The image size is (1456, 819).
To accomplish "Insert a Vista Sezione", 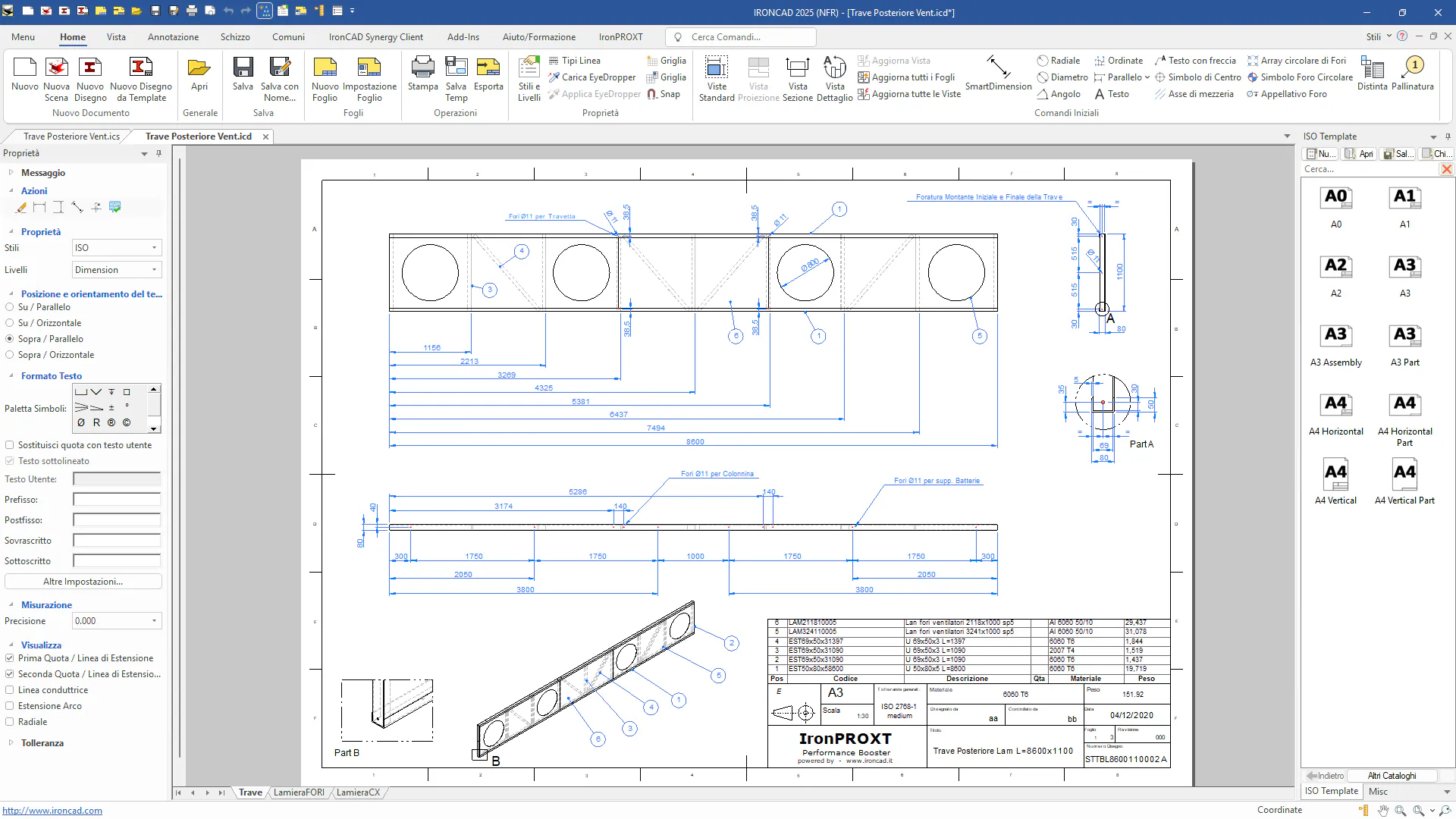I will click(798, 79).
